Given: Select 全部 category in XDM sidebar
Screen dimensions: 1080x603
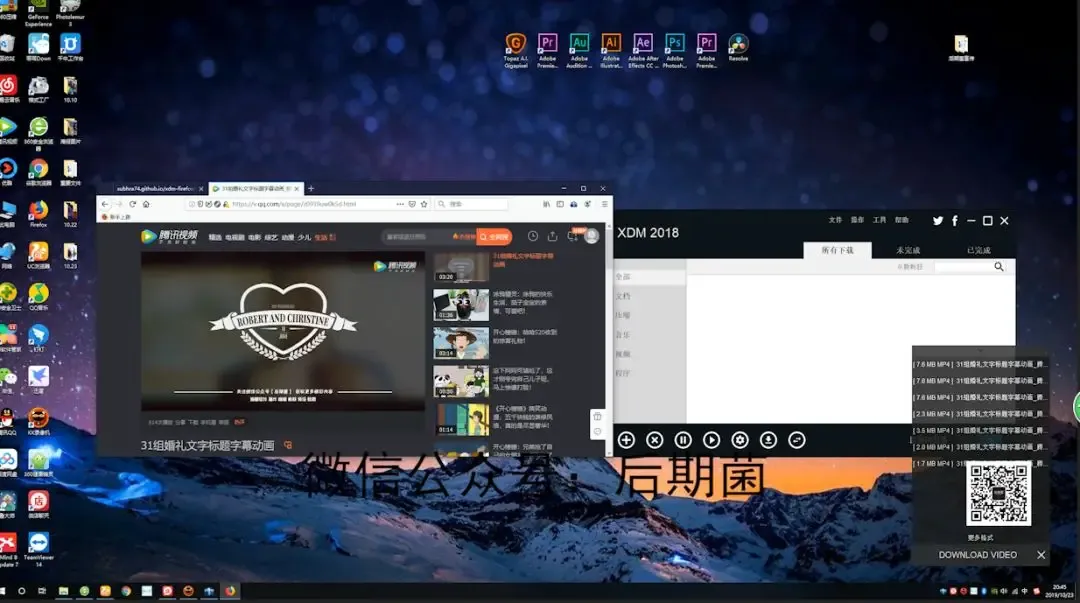Looking at the screenshot, I should pyautogui.click(x=650, y=276).
